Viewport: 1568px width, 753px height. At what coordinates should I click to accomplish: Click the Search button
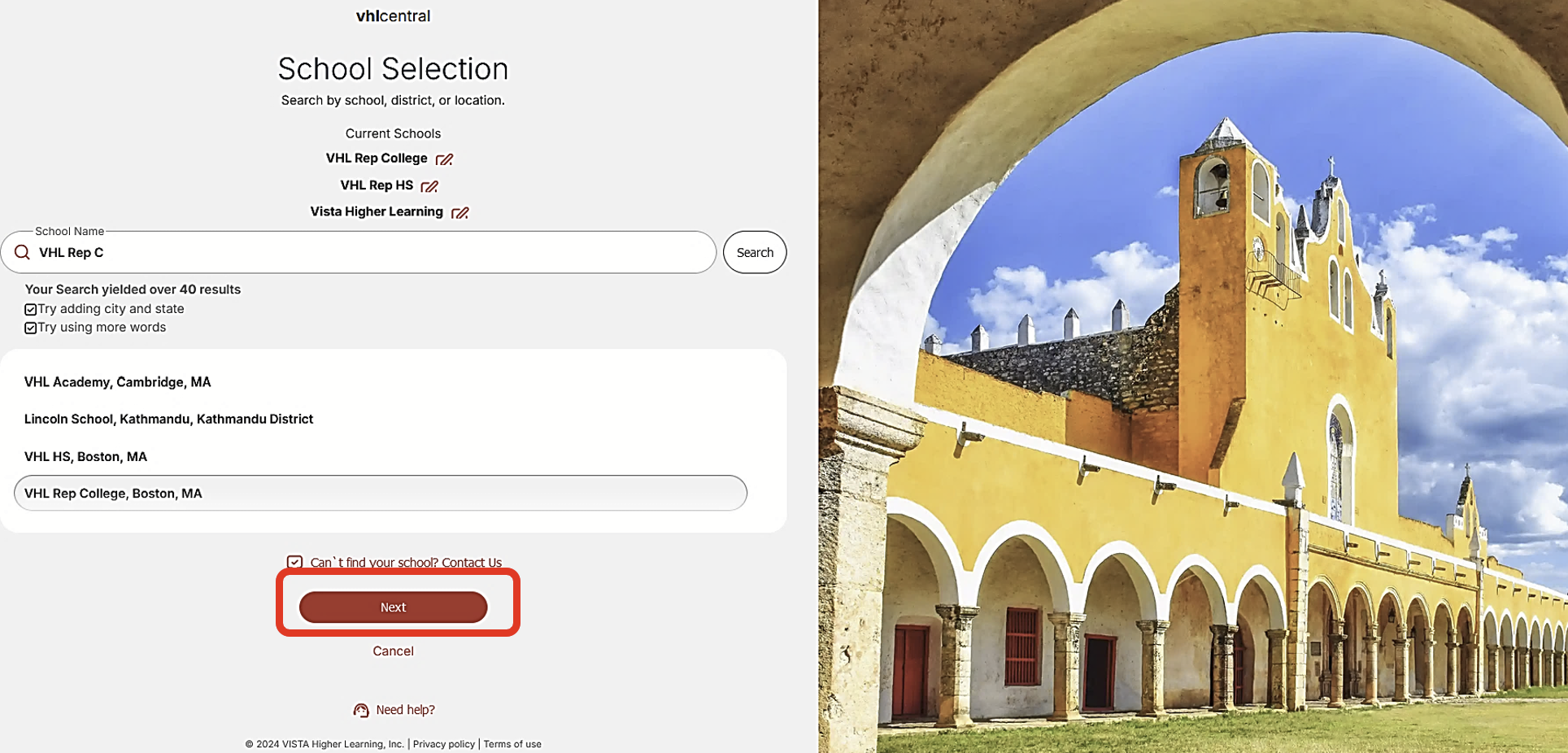pos(755,252)
